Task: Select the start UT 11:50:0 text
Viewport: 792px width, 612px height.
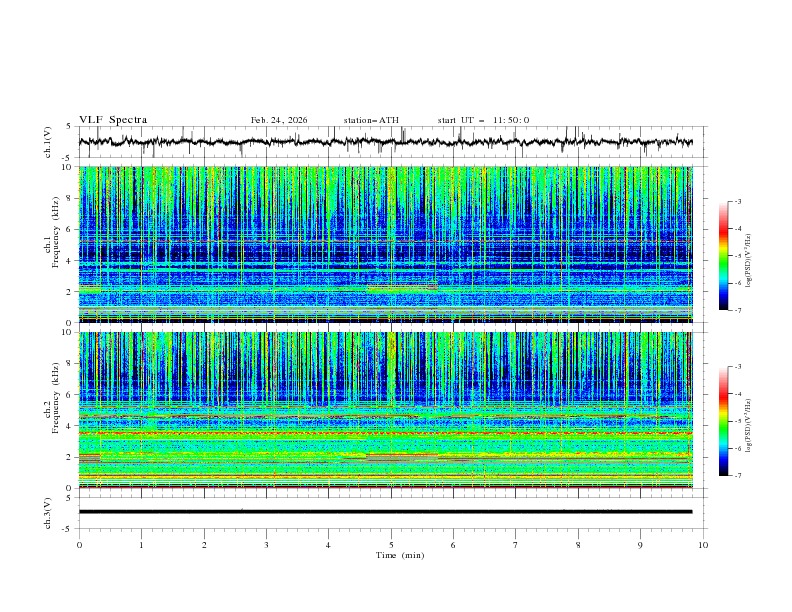Action: tap(483, 120)
